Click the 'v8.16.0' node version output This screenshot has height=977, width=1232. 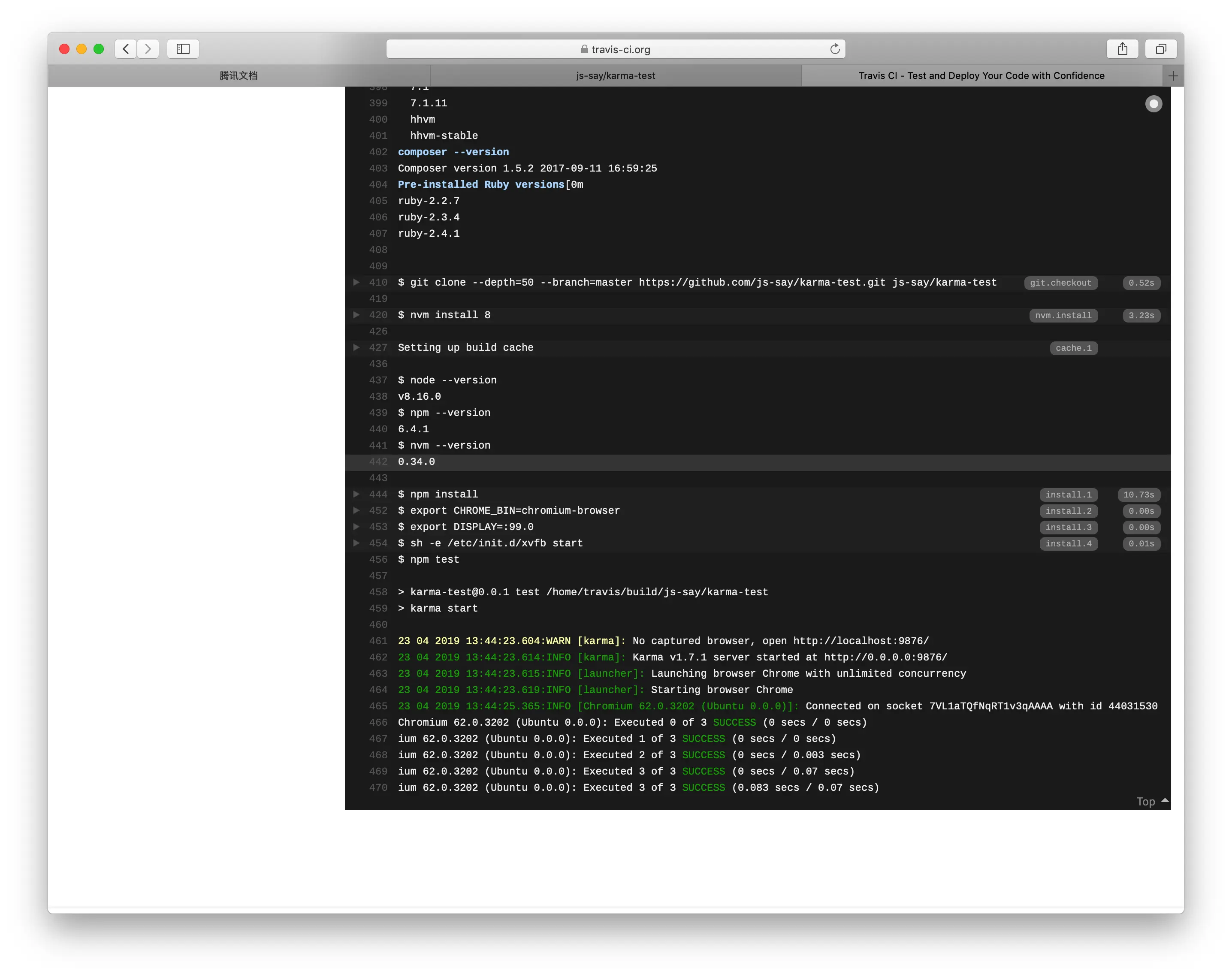click(420, 397)
